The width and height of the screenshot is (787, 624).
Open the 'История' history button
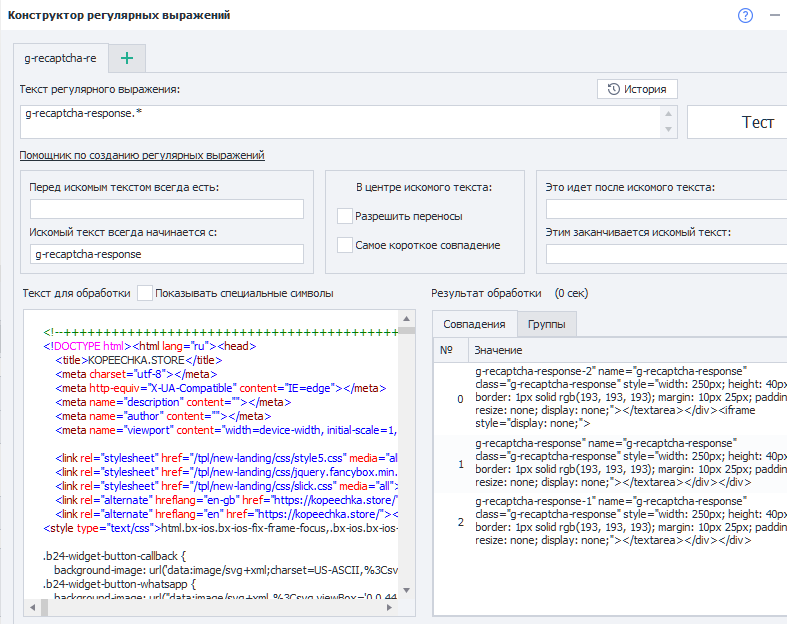pos(637,89)
